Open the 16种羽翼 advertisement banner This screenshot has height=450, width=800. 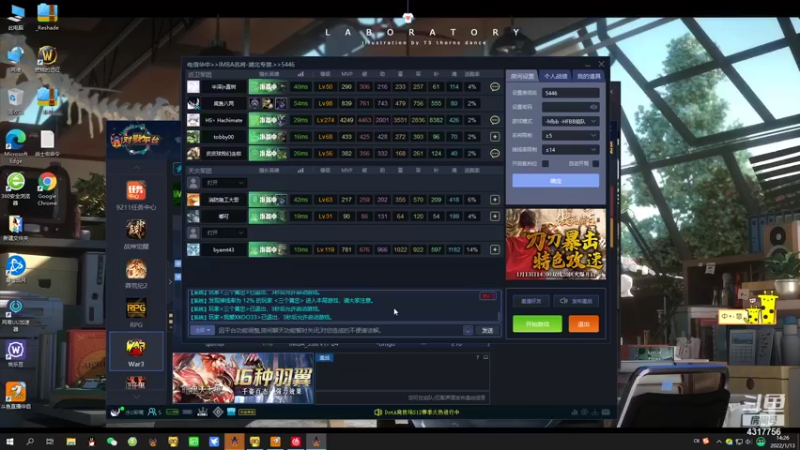click(x=243, y=378)
